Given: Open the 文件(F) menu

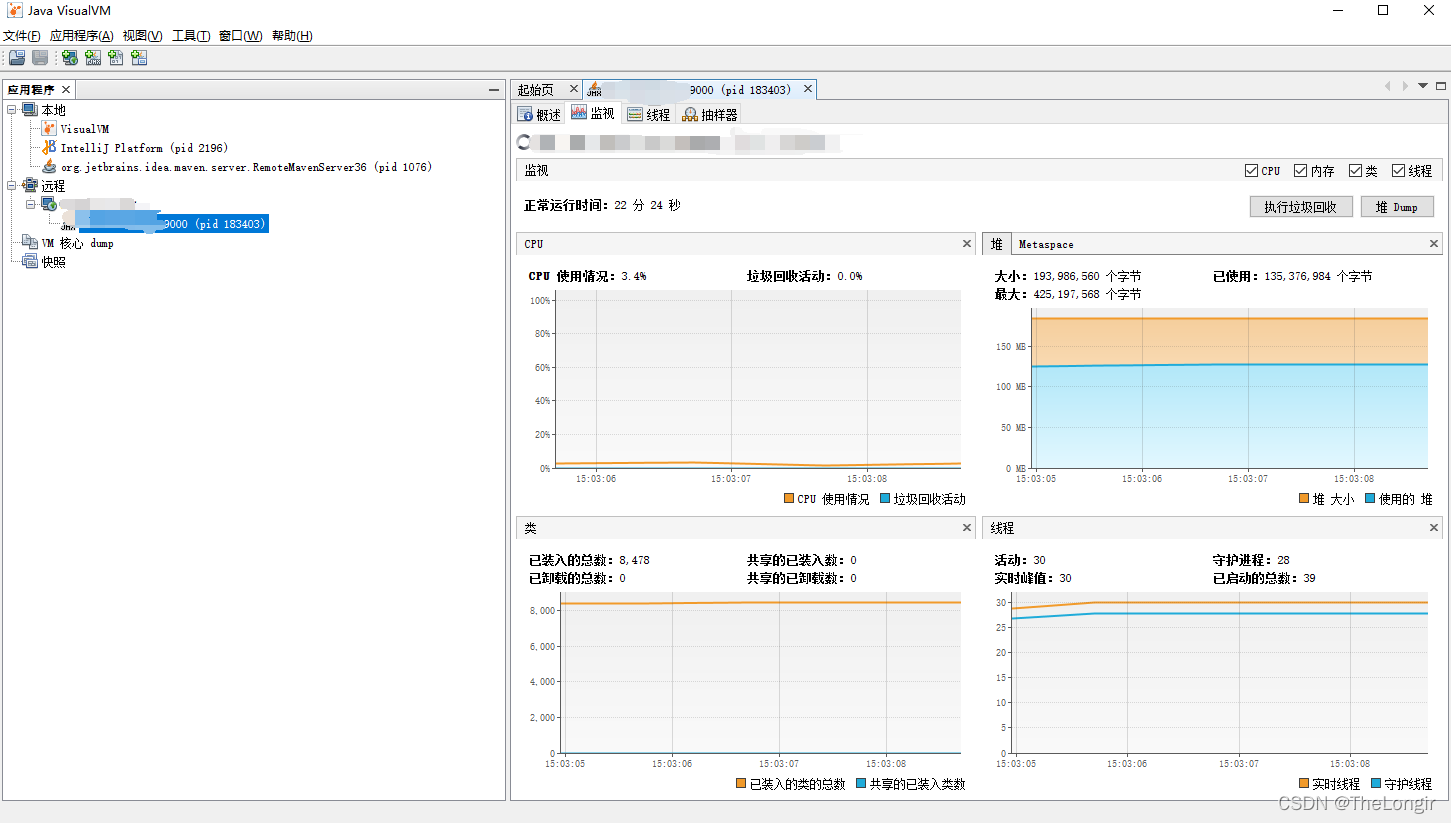Looking at the screenshot, I should [21, 36].
